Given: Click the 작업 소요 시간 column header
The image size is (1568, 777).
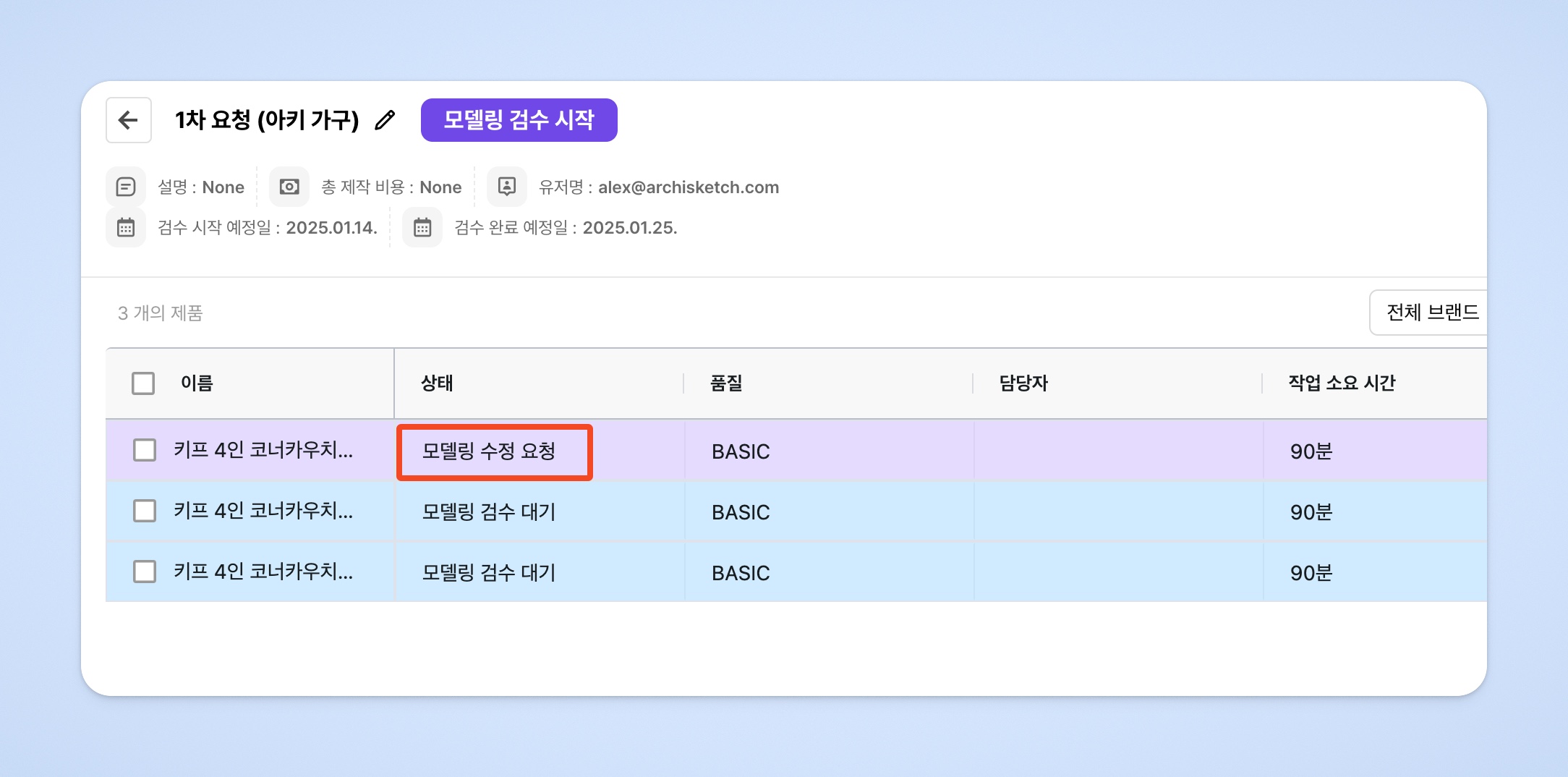Looking at the screenshot, I should click(1342, 383).
